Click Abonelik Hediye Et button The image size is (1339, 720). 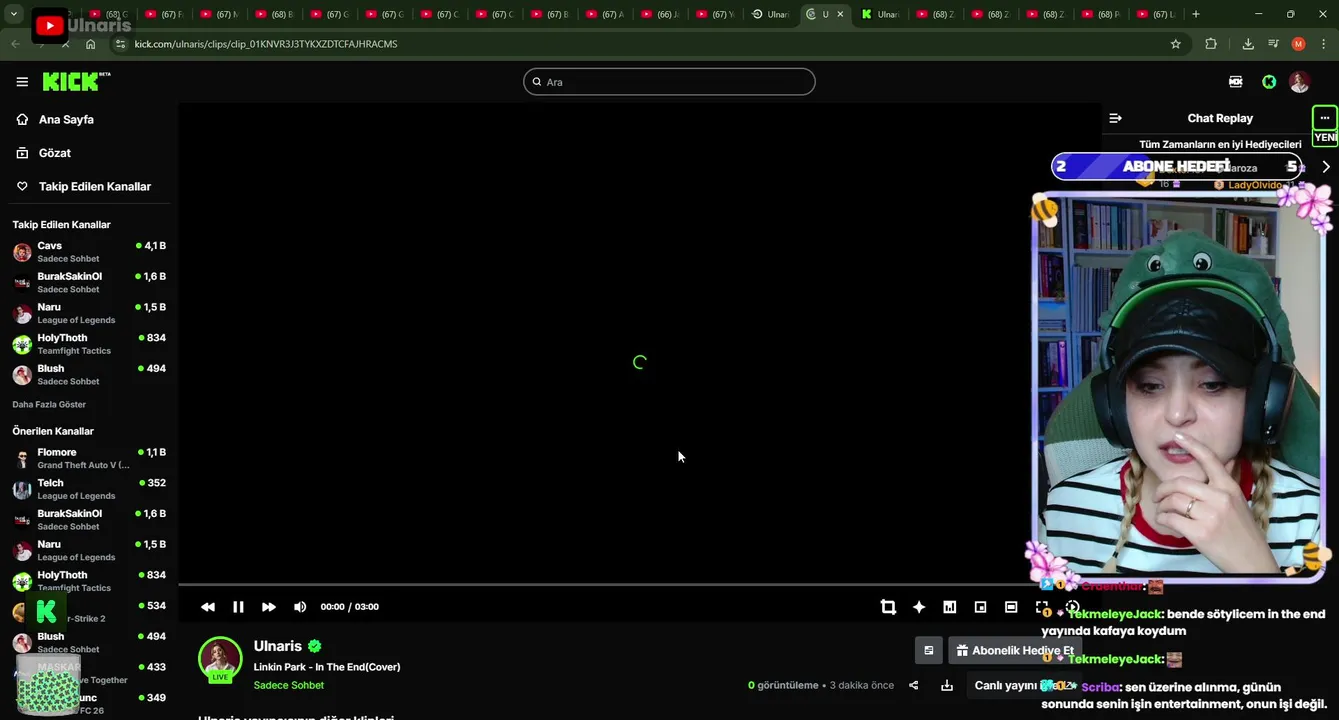1013,651
